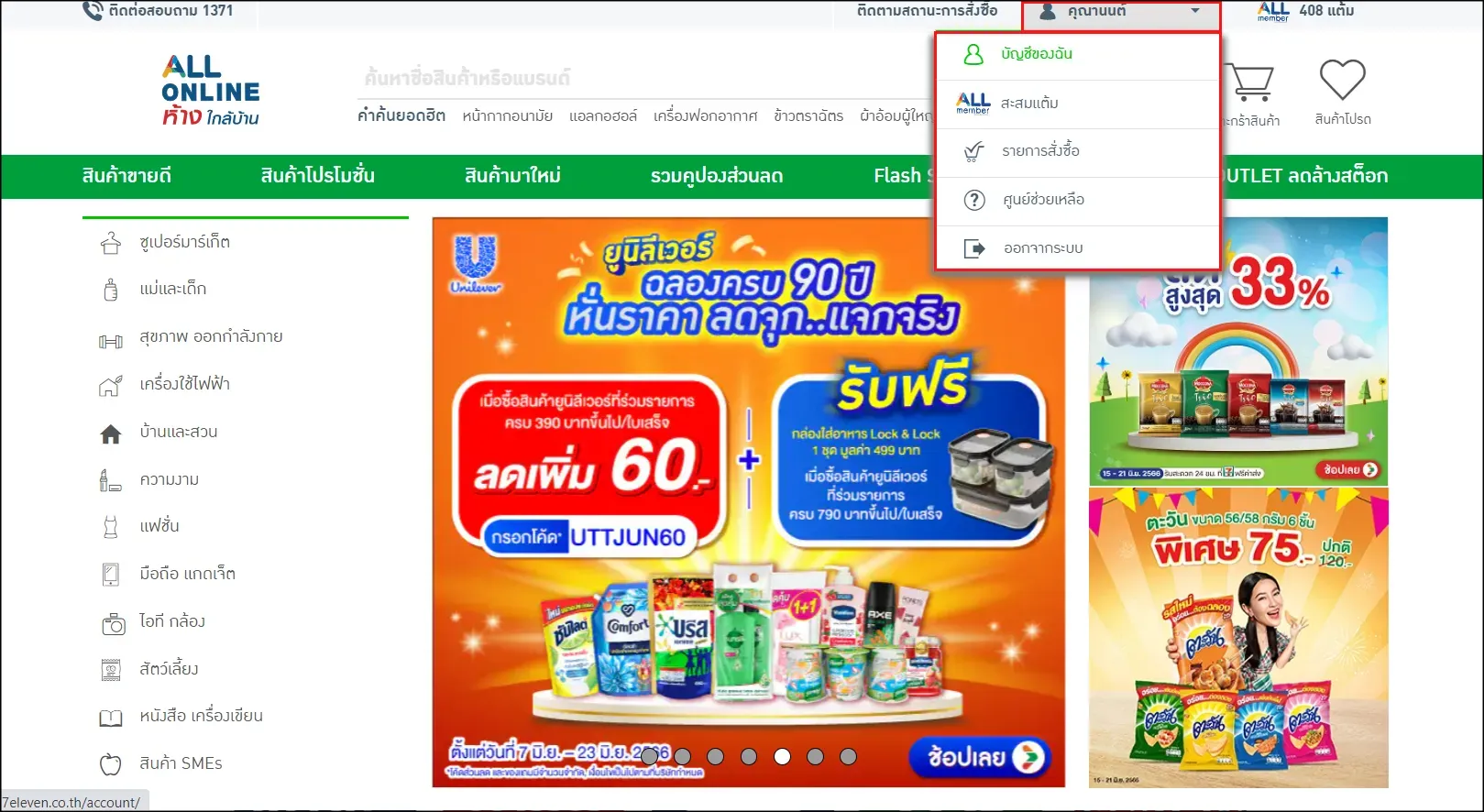Click the help center question mark icon
The width and height of the screenshot is (1484, 812).
973,200
